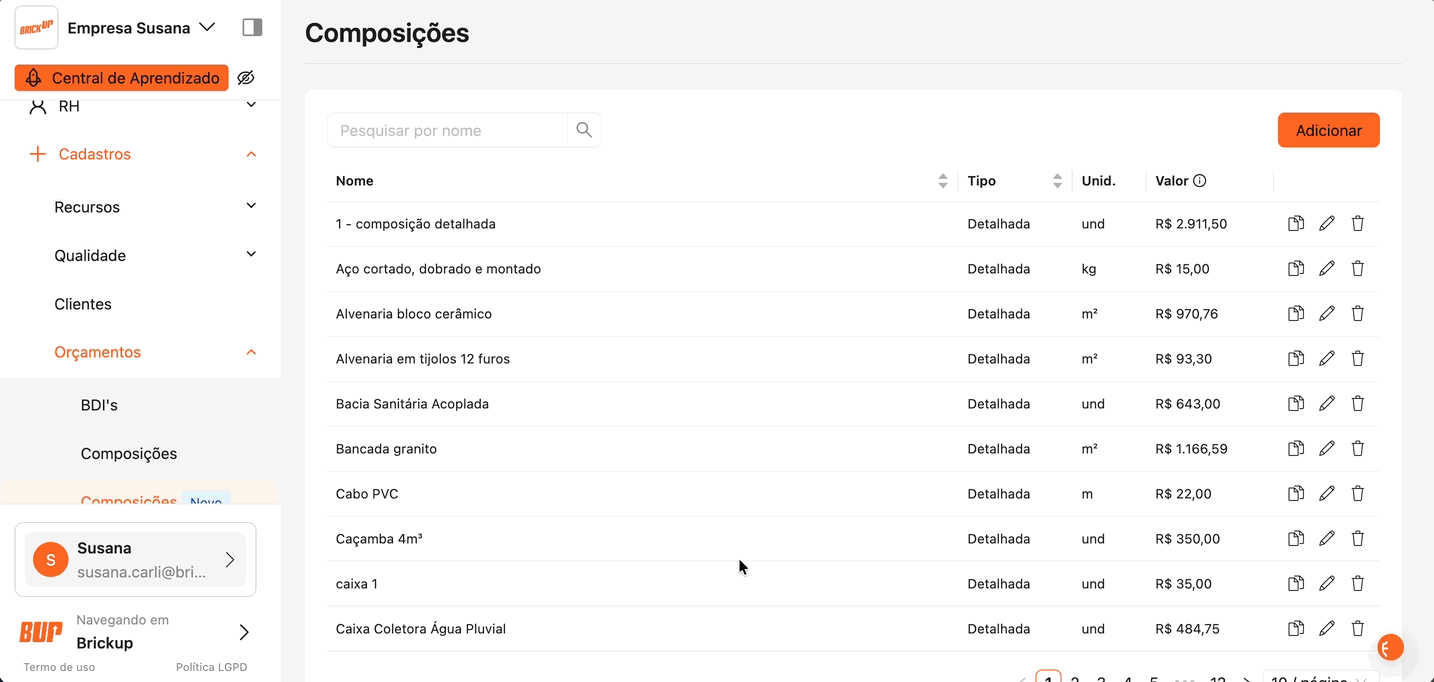Click the search magnifier icon
Screen dimensions: 1434x682
coord(584,130)
